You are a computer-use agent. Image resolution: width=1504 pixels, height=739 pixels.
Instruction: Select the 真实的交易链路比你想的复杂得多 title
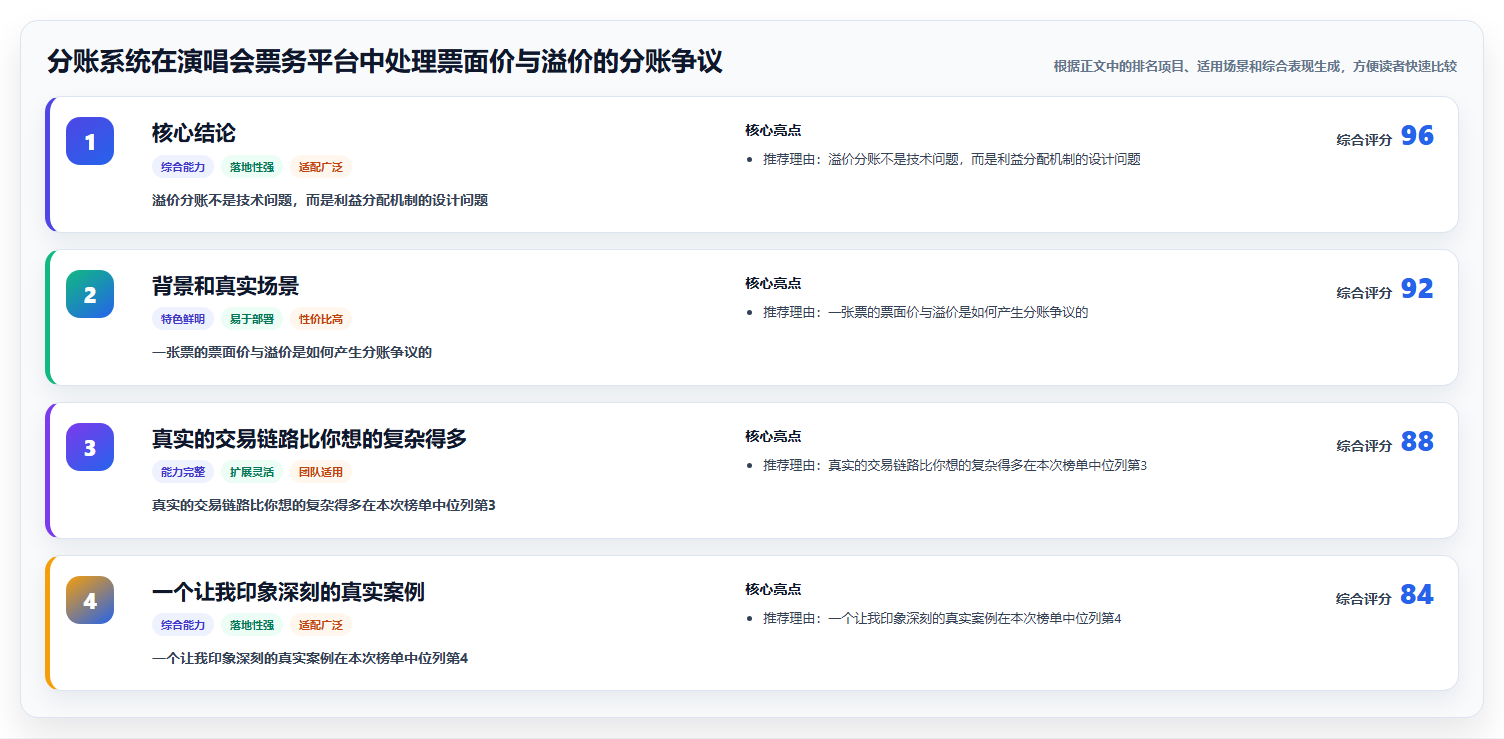(x=309, y=439)
